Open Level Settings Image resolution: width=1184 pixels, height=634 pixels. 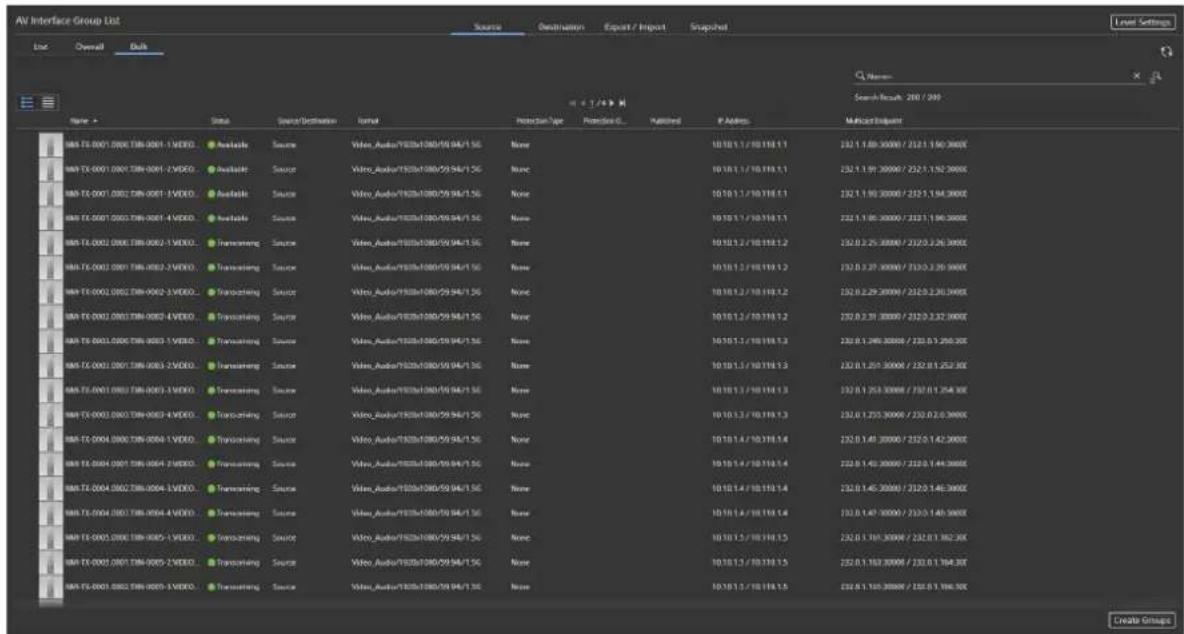click(x=1142, y=23)
